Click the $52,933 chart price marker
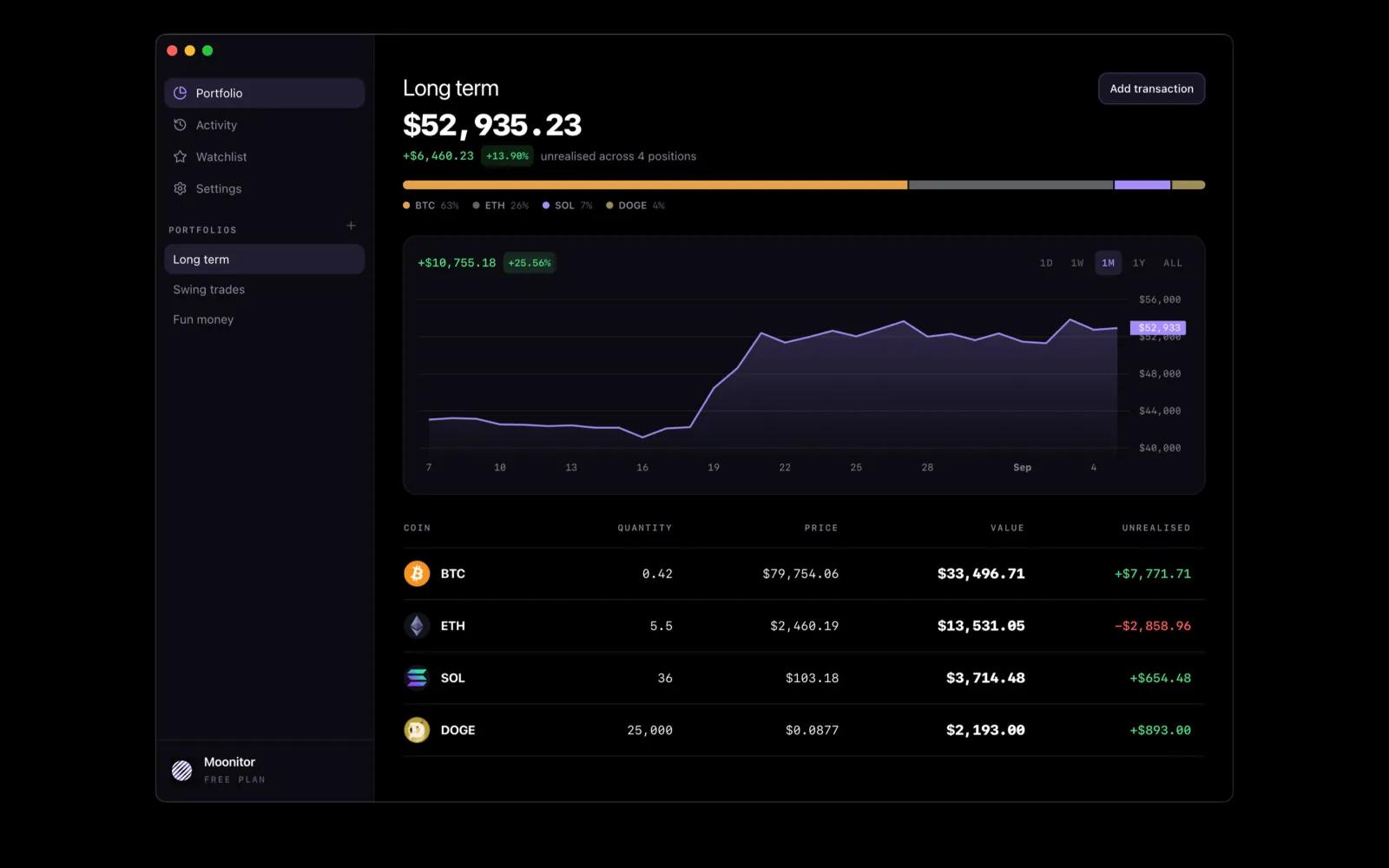This screenshot has height=868, width=1389. pos(1158,328)
